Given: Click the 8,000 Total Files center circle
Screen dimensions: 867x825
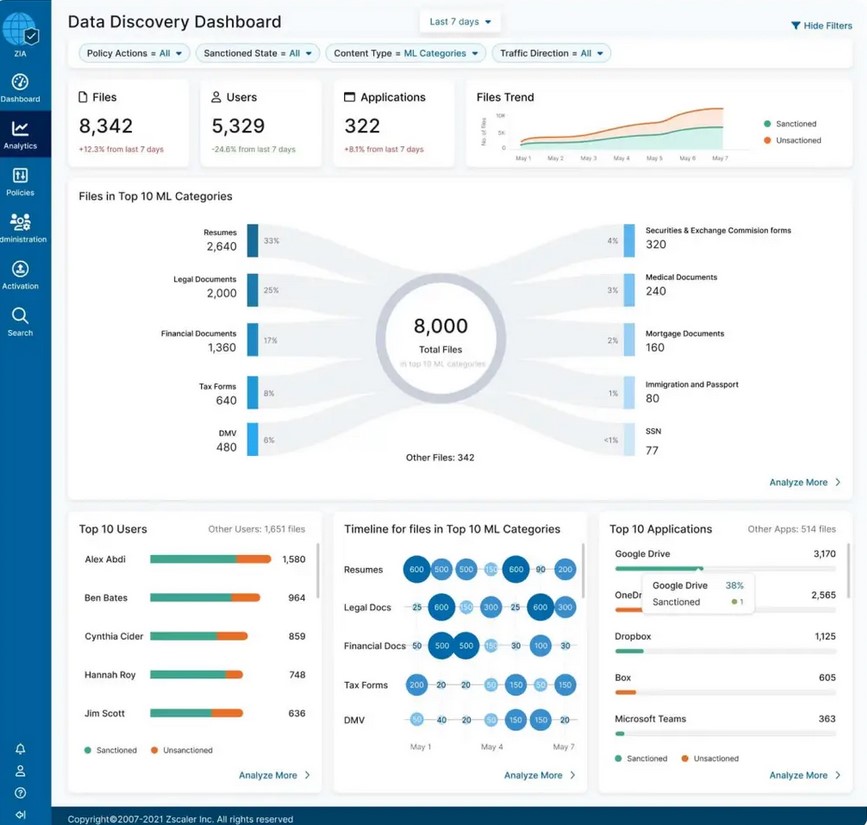Looking at the screenshot, I should (x=441, y=338).
